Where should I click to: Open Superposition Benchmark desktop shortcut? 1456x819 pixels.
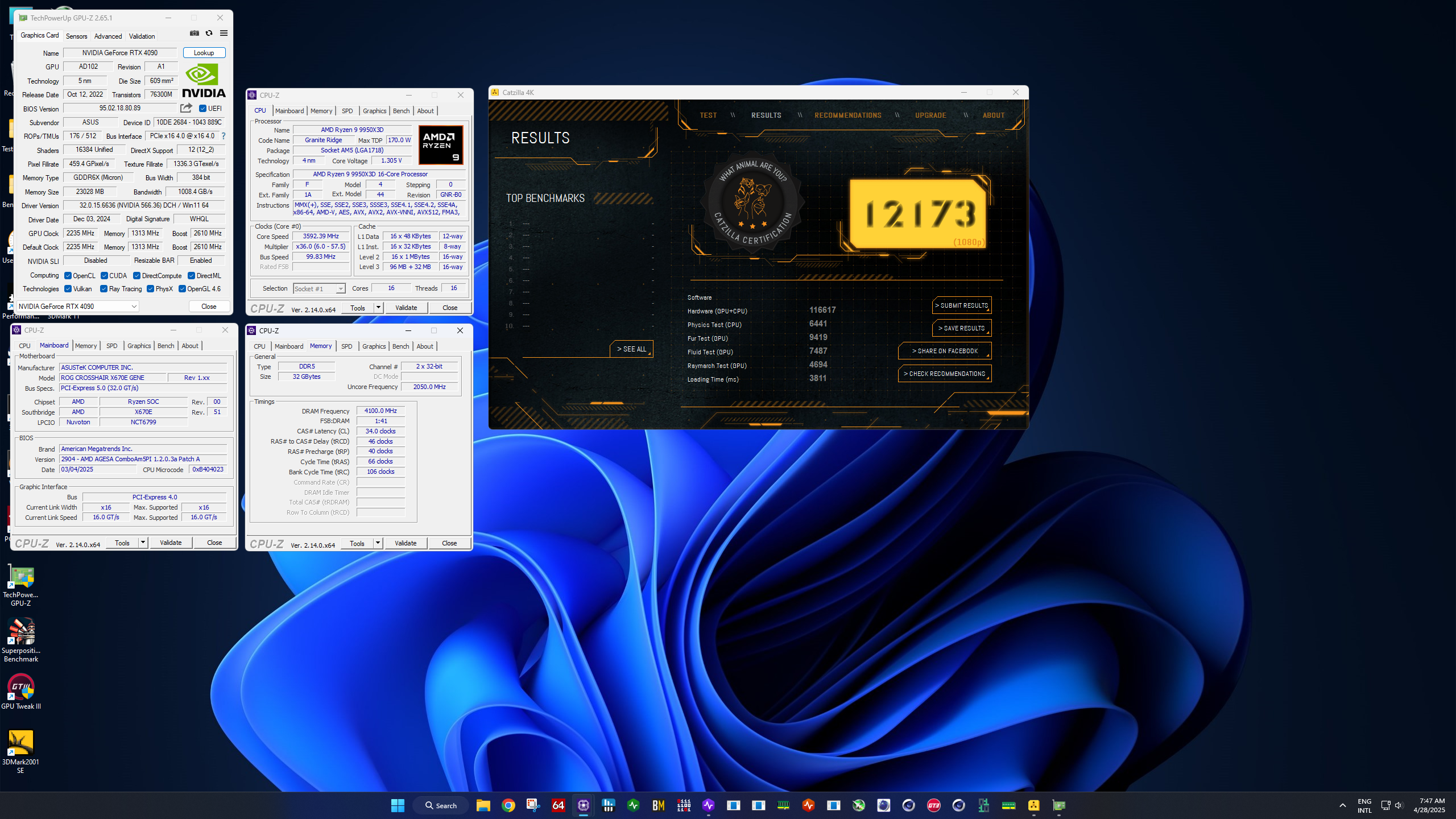pyautogui.click(x=21, y=641)
